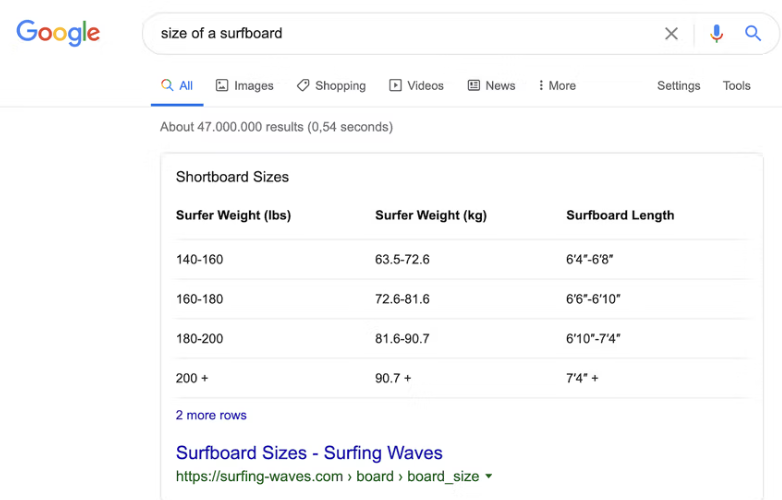Expand the table with '2 more rows'
This screenshot has width=782, height=500.
coord(211,415)
